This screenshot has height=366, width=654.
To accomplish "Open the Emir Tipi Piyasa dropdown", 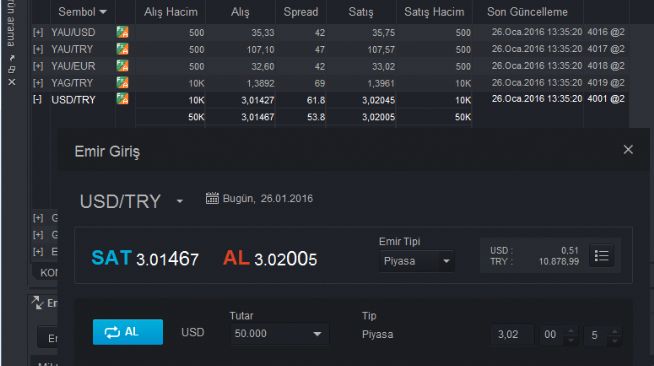I will (x=416, y=261).
